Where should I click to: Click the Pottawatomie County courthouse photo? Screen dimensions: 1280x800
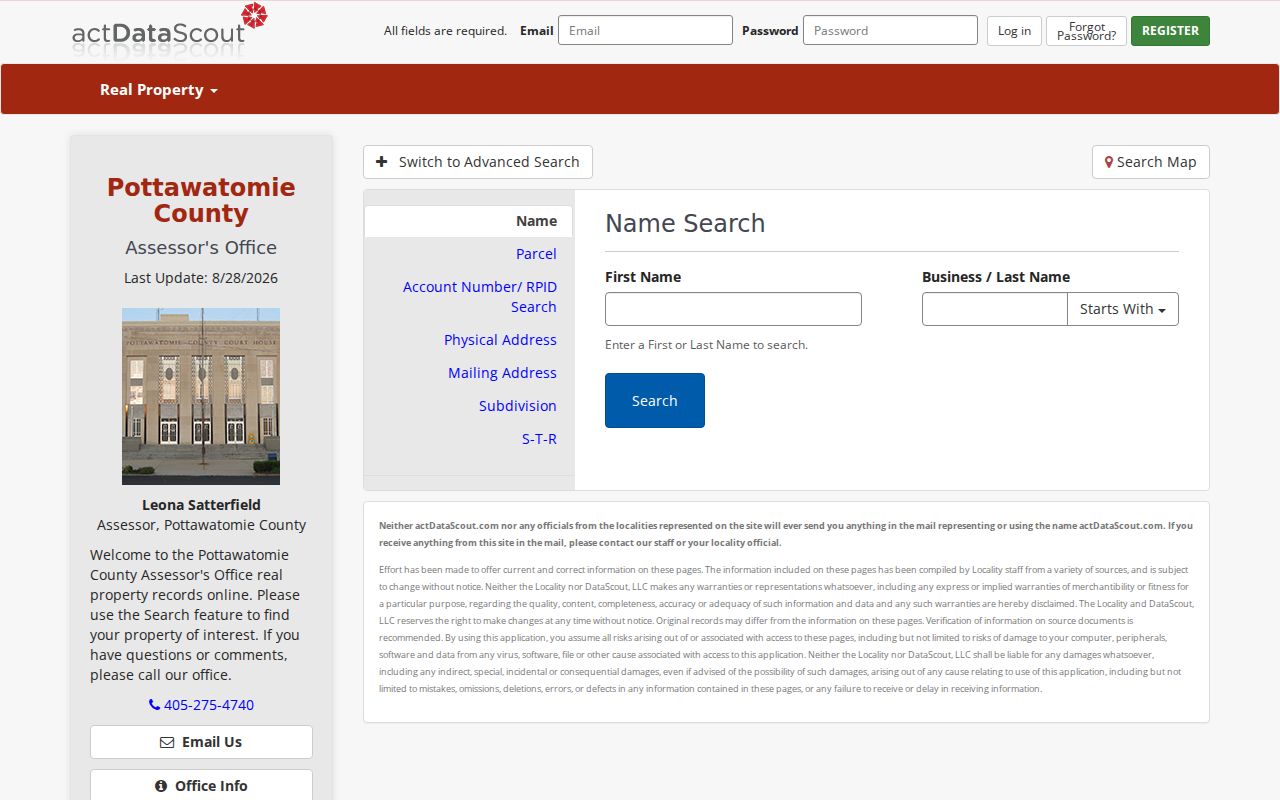201,396
